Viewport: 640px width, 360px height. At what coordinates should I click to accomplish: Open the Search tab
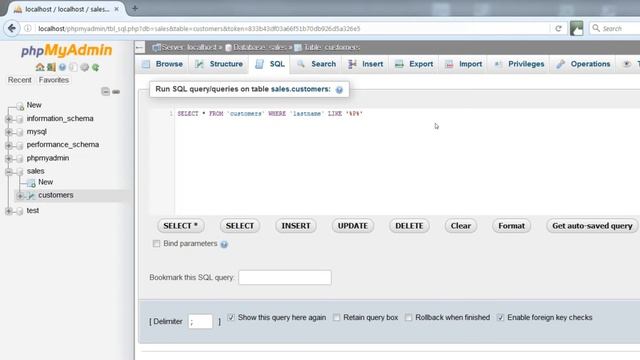click(x=317, y=64)
